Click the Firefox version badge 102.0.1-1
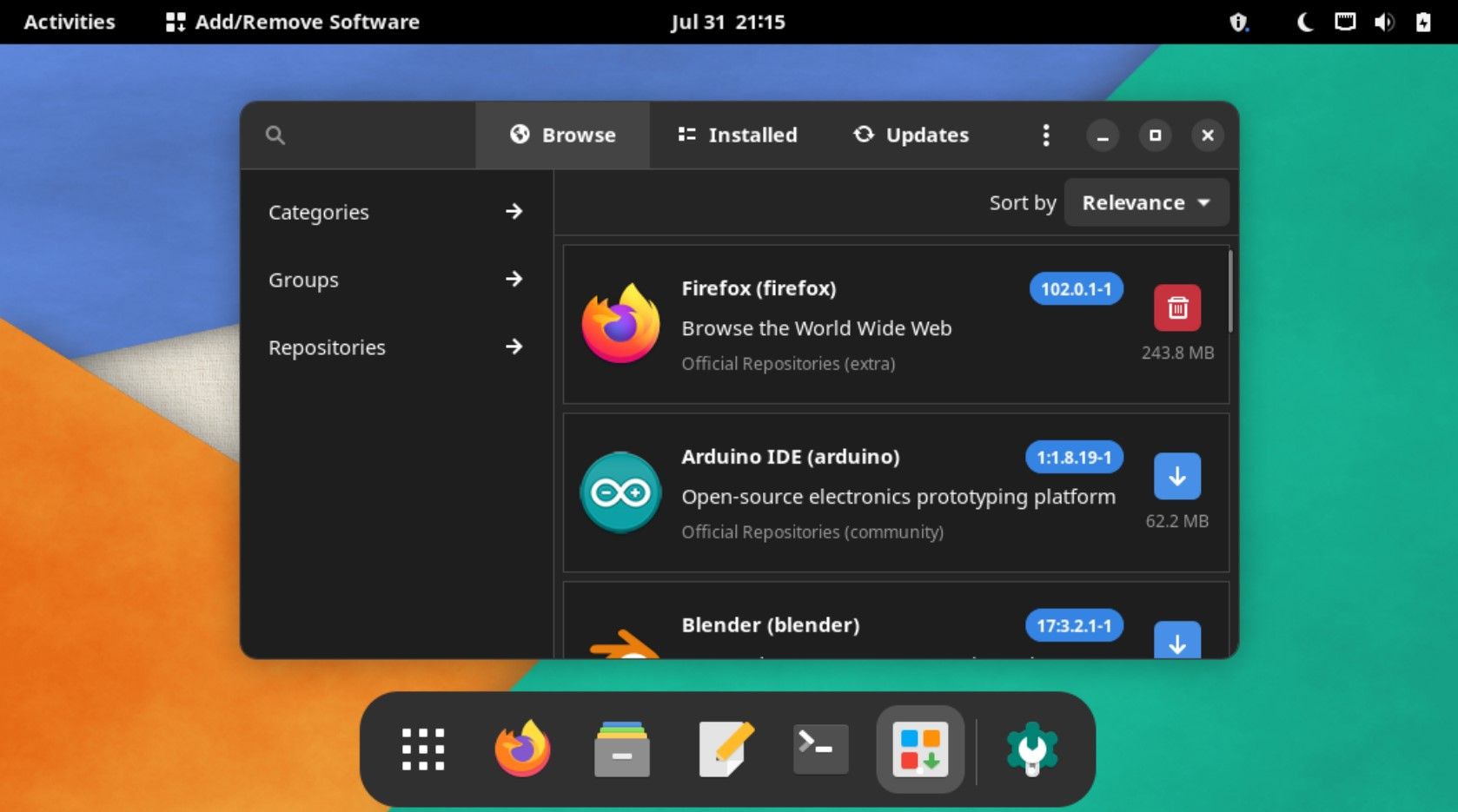The height and width of the screenshot is (812, 1458). click(x=1076, y=289)
